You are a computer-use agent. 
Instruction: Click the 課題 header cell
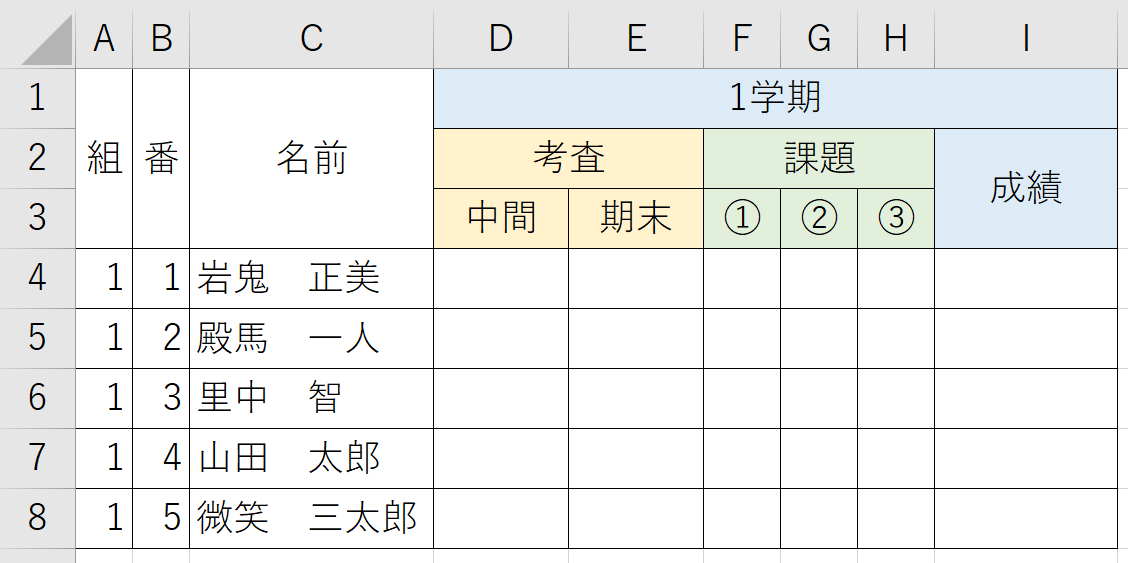(x=819, y=158)
